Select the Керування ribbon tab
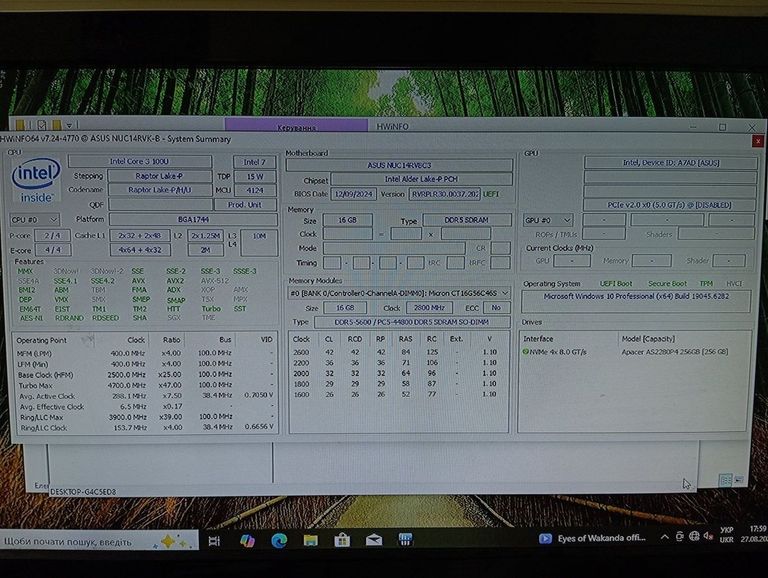 pyautogui.click(x=296, y=126)
